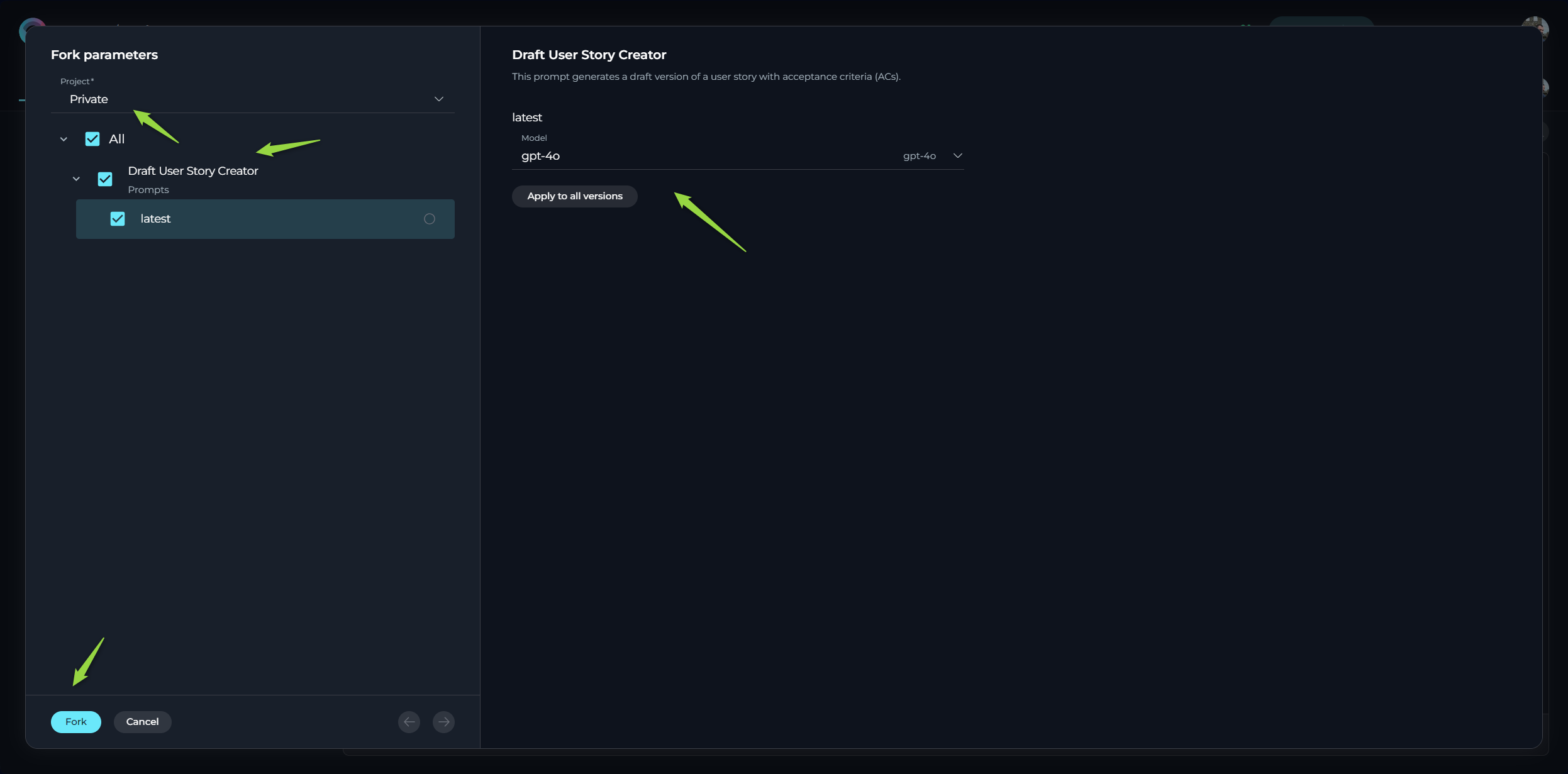This screenshot has height=774, width=1568.
Task: Toggle the latest version checkbox
Action: (x=117, y=219)
